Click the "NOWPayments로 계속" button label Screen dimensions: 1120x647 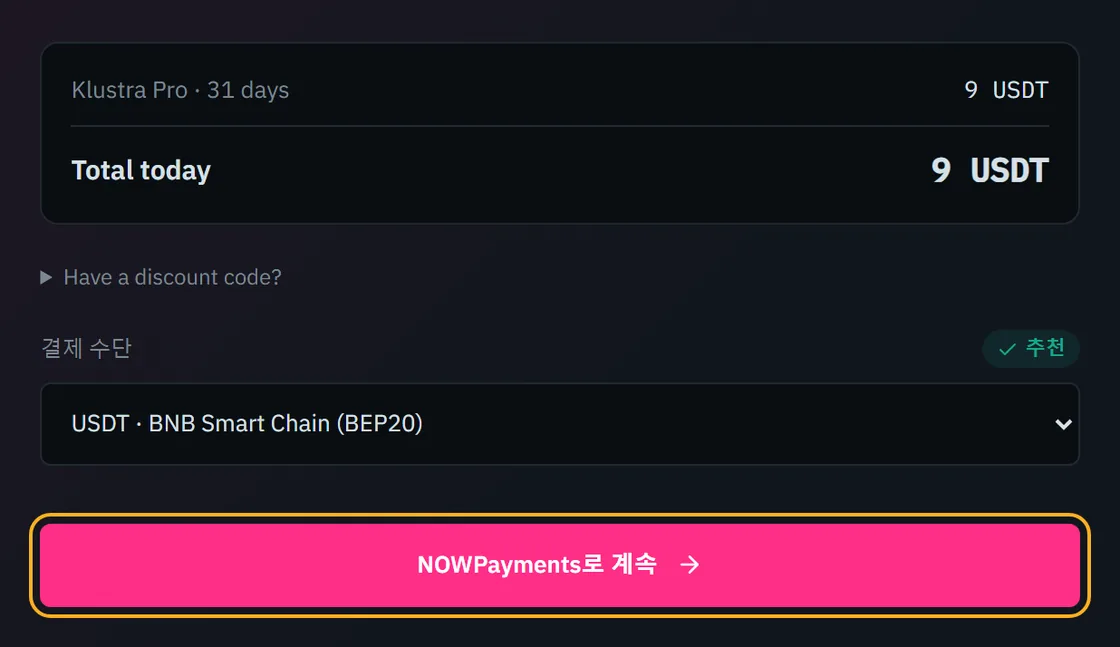click(x=536, y=565)
